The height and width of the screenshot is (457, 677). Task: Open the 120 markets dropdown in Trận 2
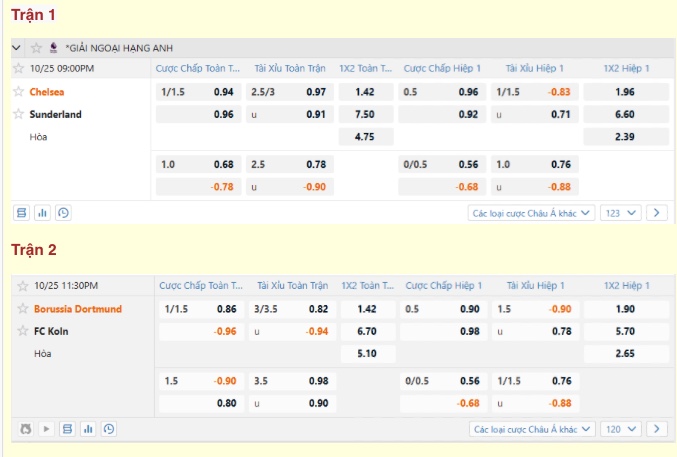pos(621,429)
